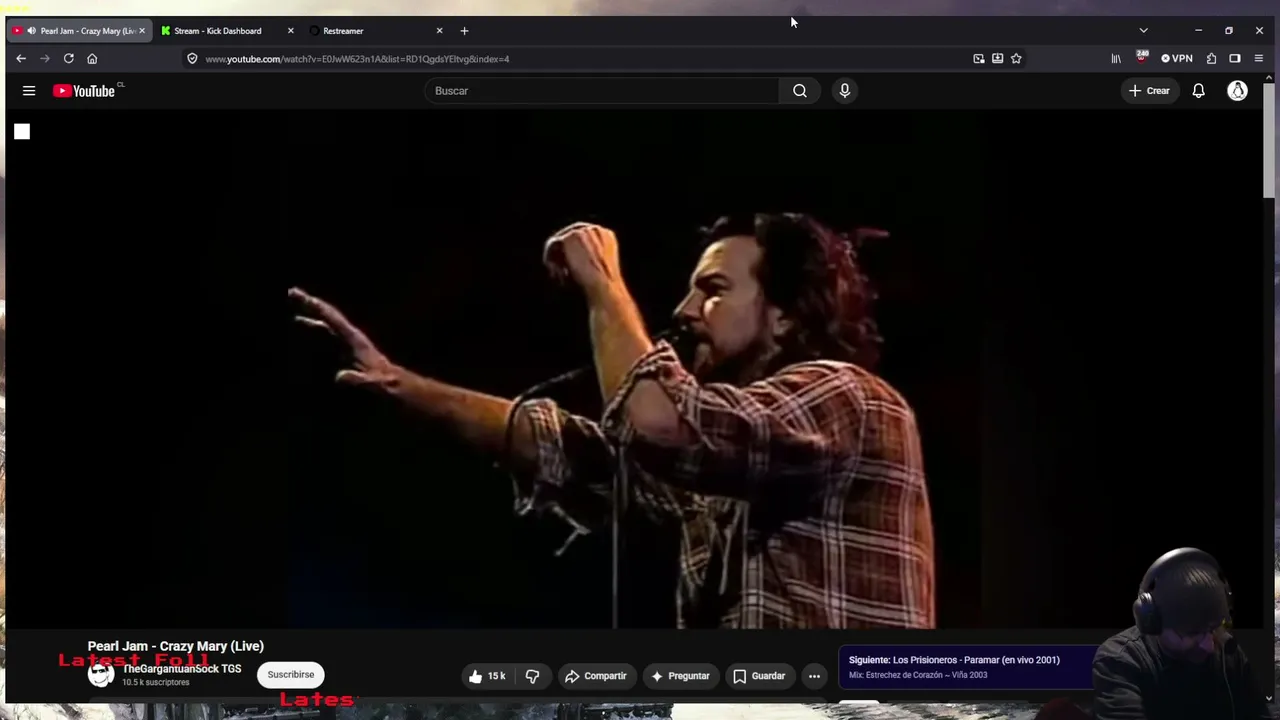
Task: Start voice search with the microphone icon
Action: [x=845, y=91]
